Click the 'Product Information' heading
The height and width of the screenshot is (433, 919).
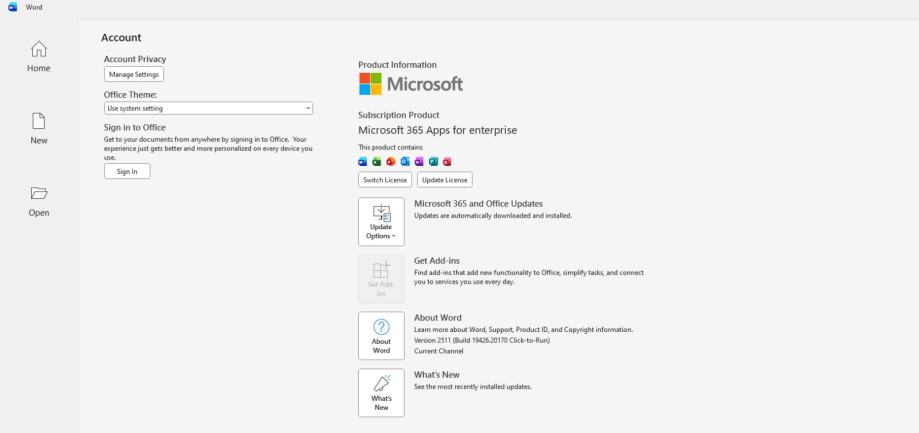(x=397, y=65)
